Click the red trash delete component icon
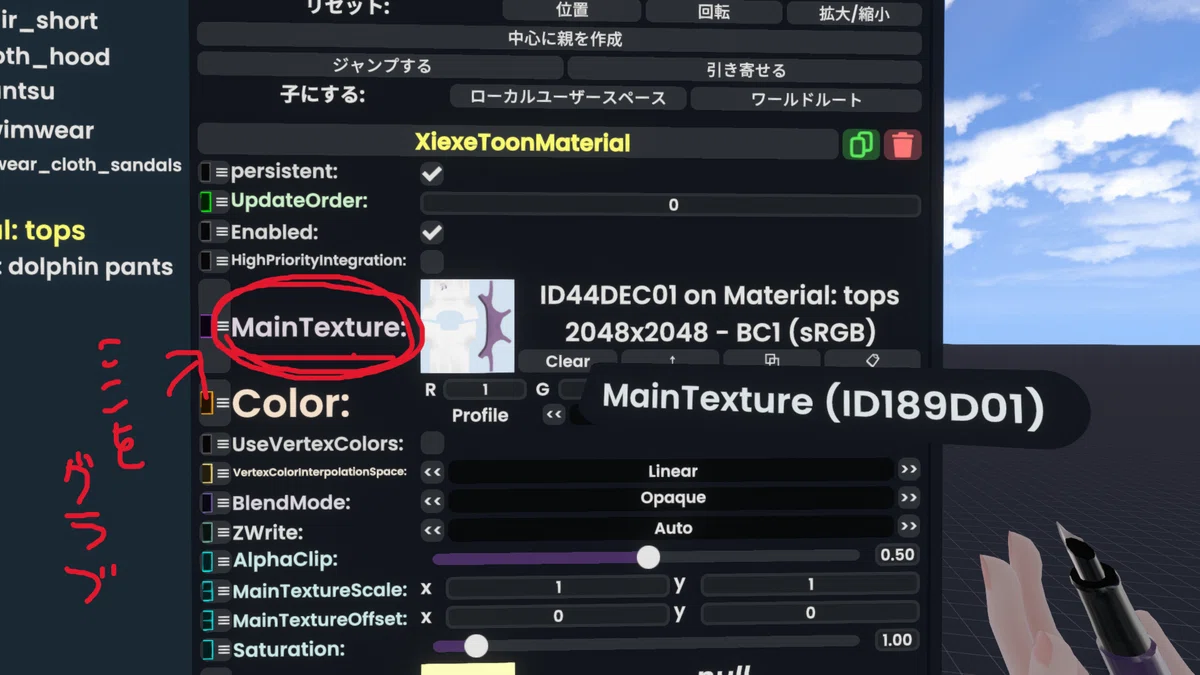Screen dimensions: 1200x675 click(x=903, y=144)
